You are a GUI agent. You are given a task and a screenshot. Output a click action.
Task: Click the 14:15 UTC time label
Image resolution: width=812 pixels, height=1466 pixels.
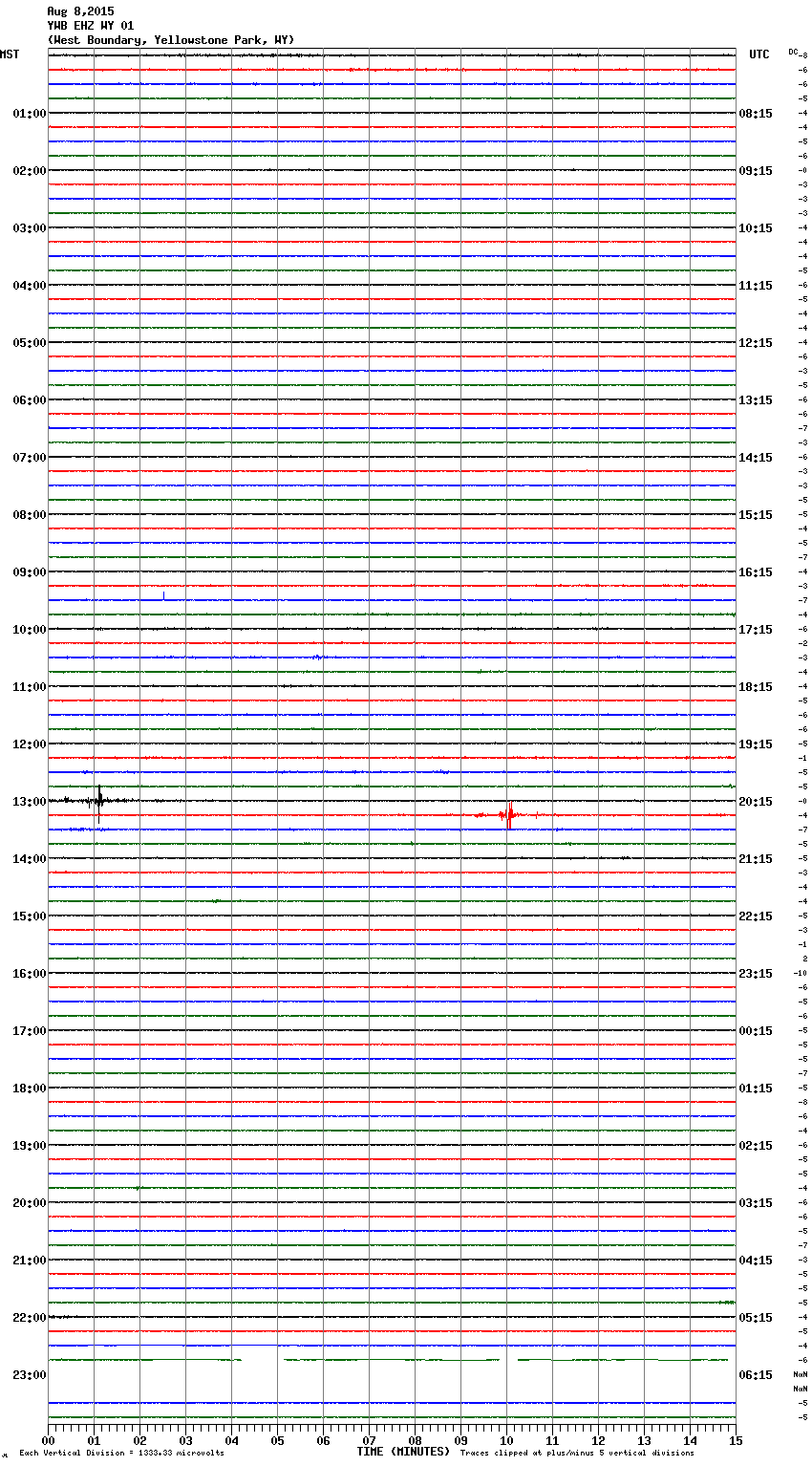pos(756,458)
